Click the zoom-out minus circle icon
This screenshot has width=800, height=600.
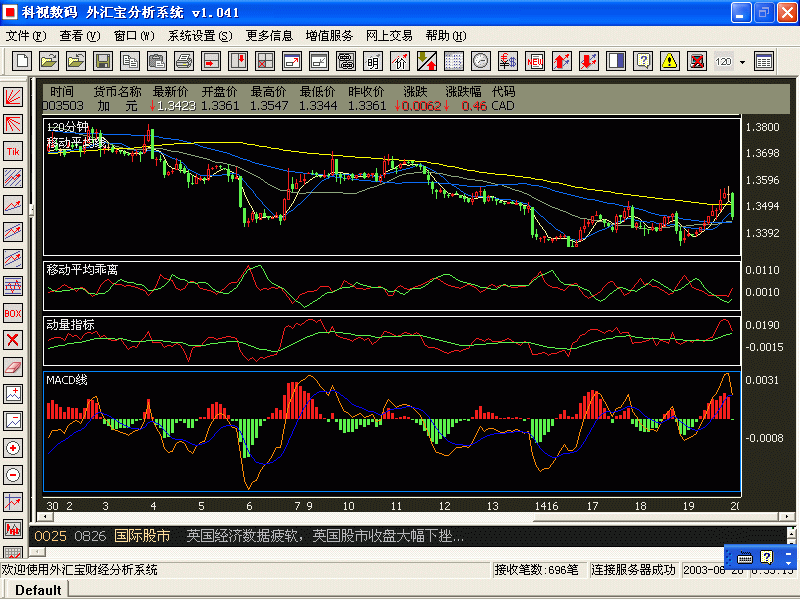13,475
